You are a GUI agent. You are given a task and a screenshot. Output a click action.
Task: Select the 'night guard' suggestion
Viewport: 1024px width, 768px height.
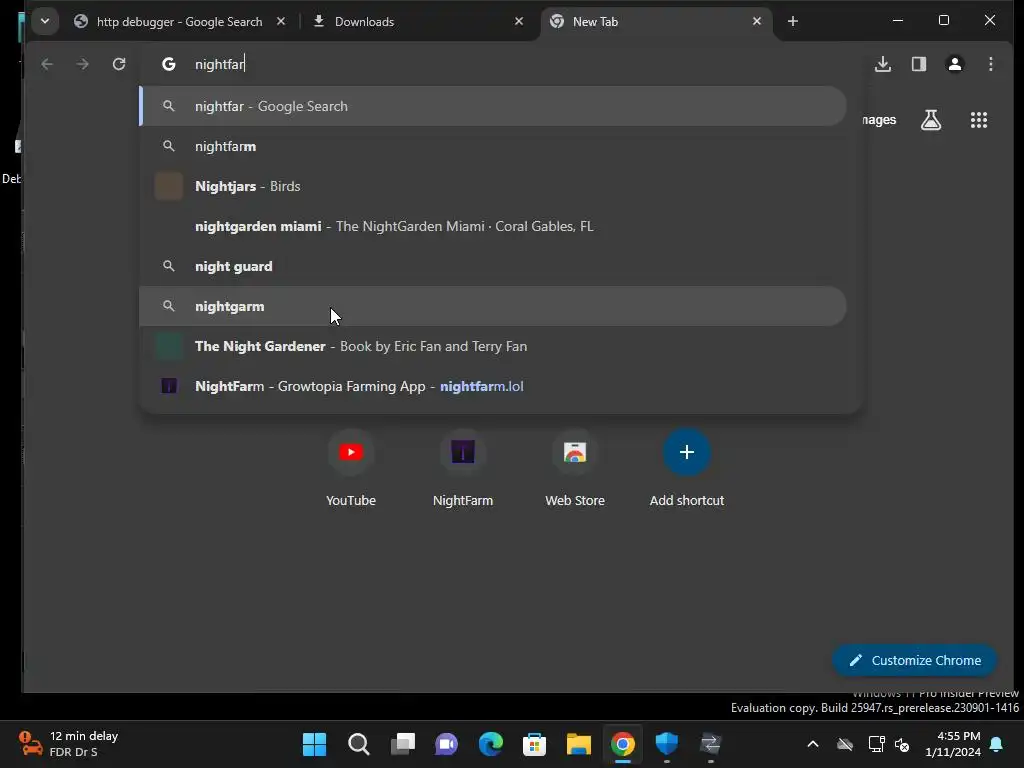pyautogui.click(x=493, y=266)
